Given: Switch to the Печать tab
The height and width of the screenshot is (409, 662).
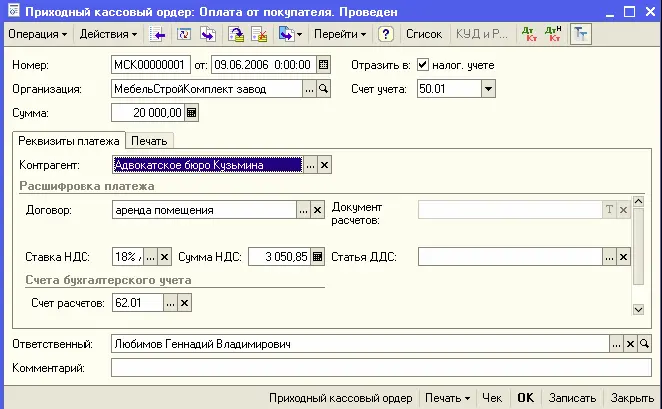Looking at the screenshot, I should (x=149, y=141).
